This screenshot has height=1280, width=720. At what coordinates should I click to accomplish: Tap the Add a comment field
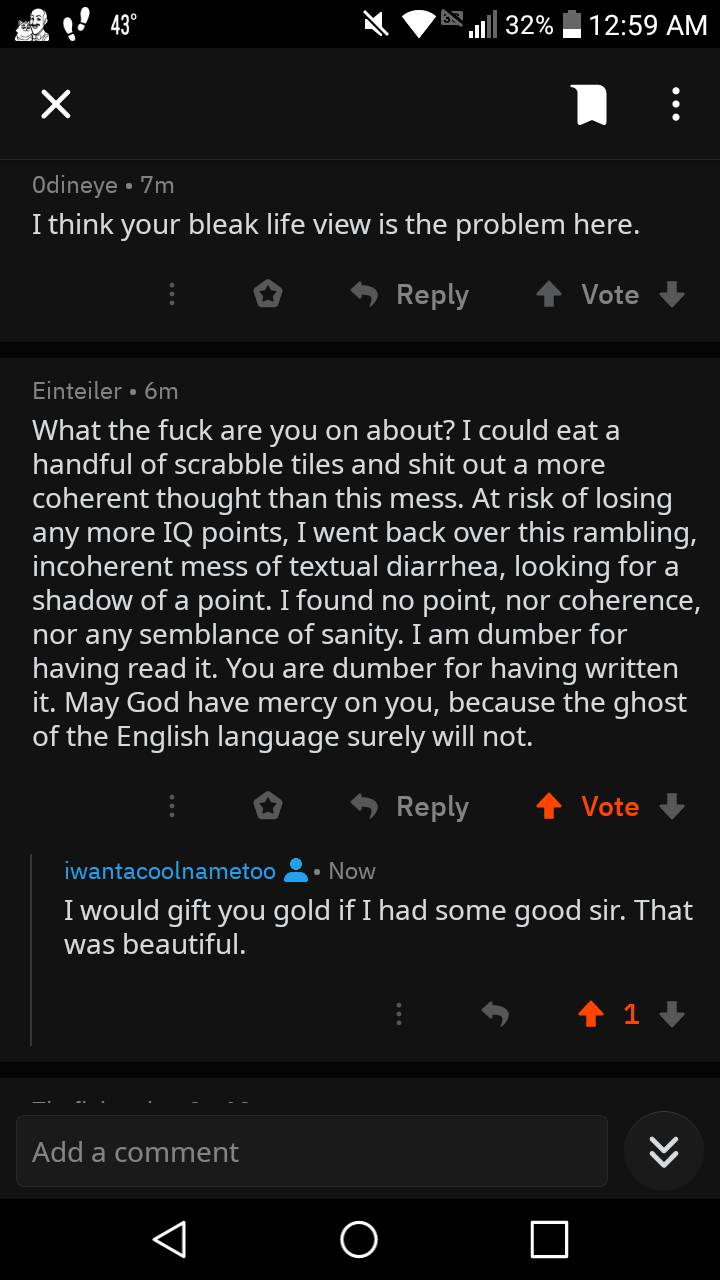pyautogui.click(x=311, y=1152)
